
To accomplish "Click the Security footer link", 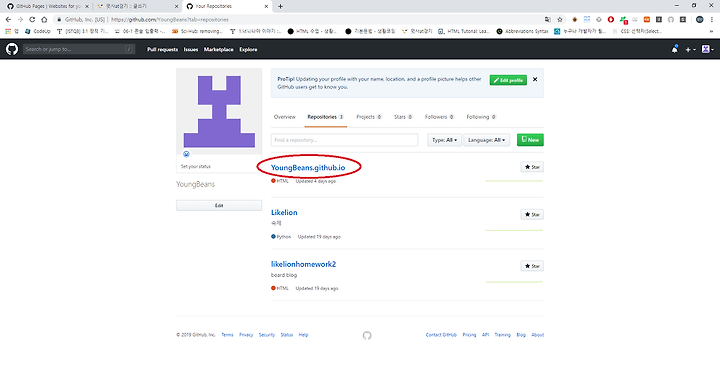I will [x=266, y=335].
